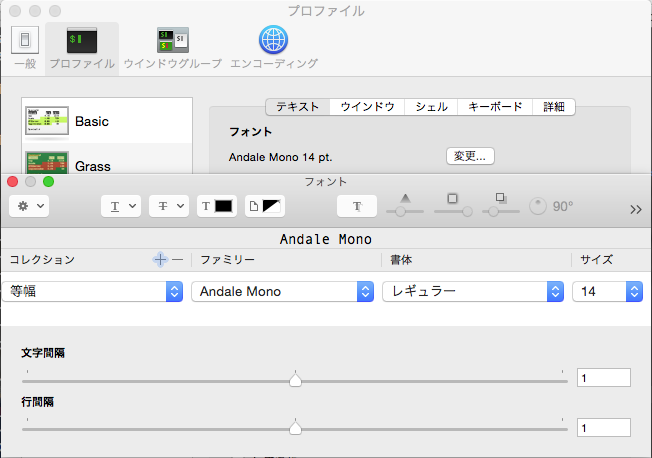652x458 pixels.
Task: Click the 変更... font change button
Action: [470, 156]
